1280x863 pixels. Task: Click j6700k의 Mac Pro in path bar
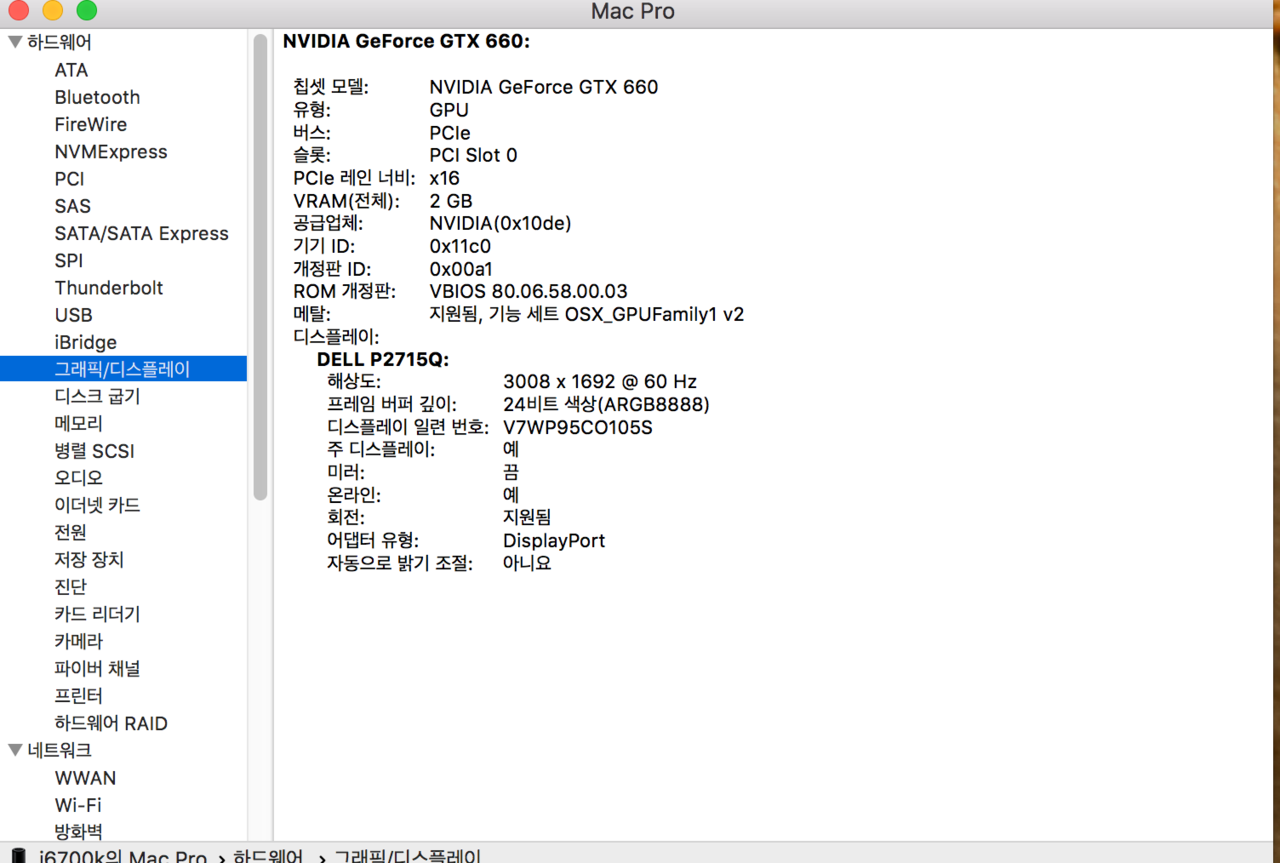click(x=123, y=857)
